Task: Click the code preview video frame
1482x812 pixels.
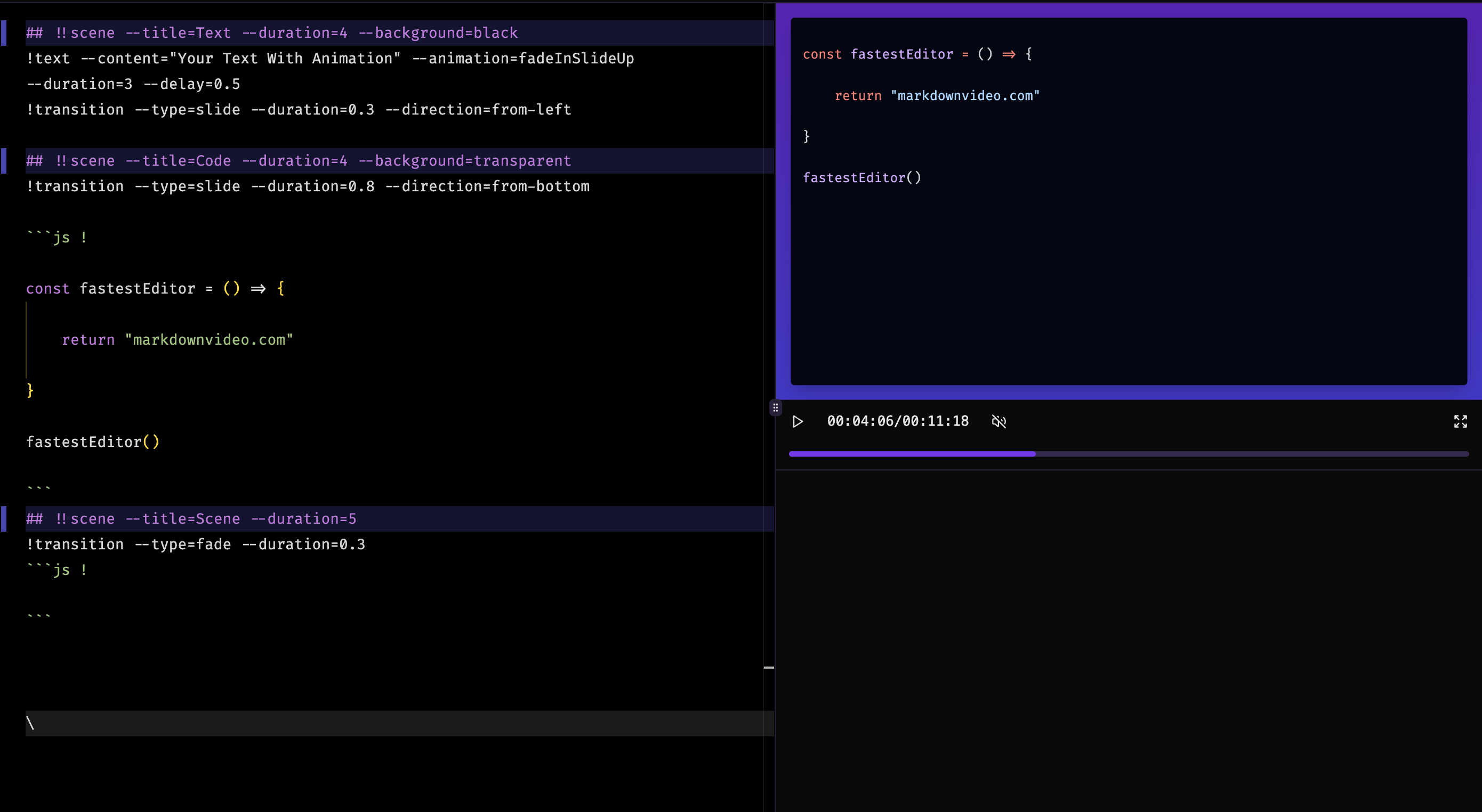Action: pyautogui.click(x=1128, y=201)
